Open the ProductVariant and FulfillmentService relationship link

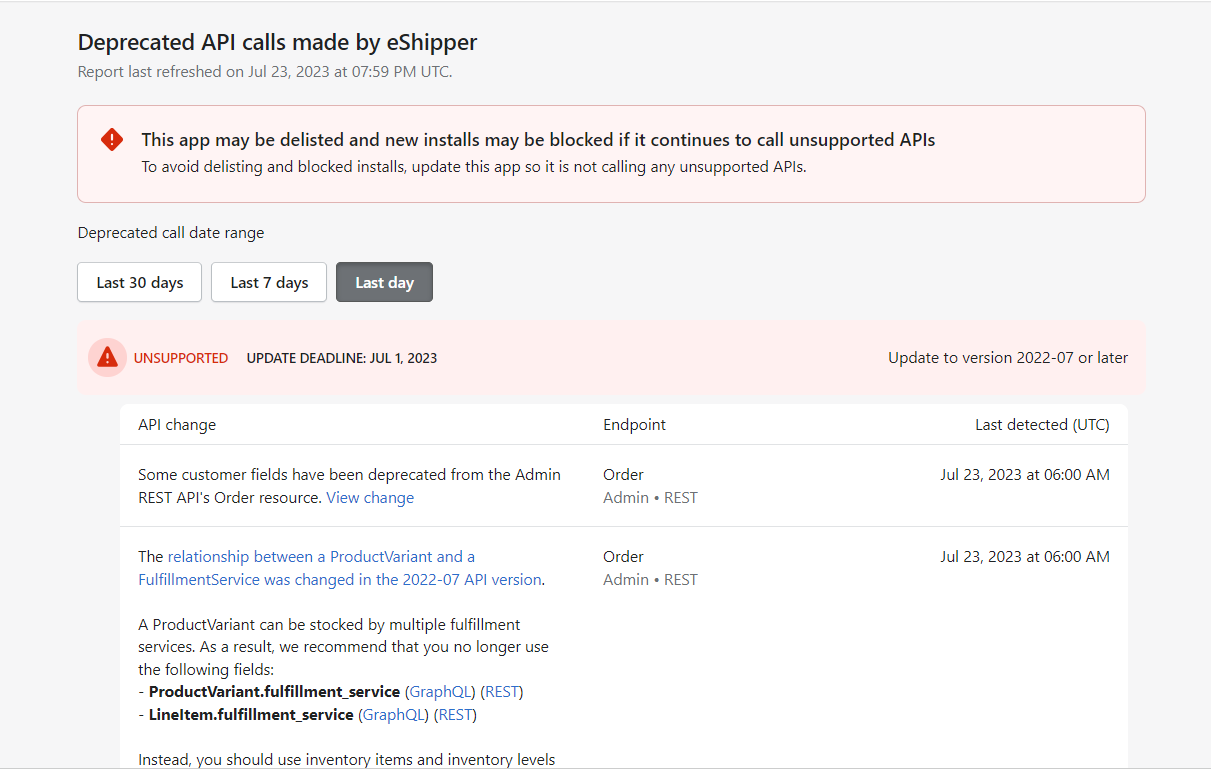coord(340,568)
